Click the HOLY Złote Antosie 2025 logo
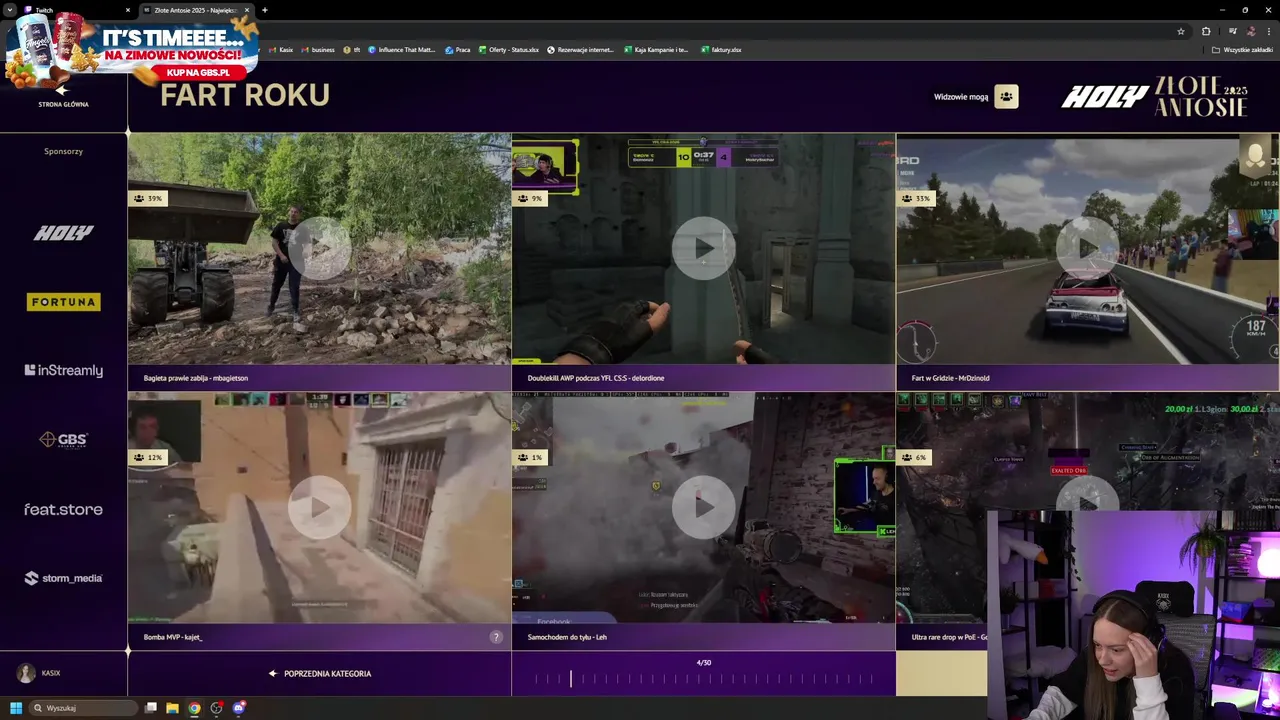This screenshot has width=1280, height=720. click(x=1154, y=97)
